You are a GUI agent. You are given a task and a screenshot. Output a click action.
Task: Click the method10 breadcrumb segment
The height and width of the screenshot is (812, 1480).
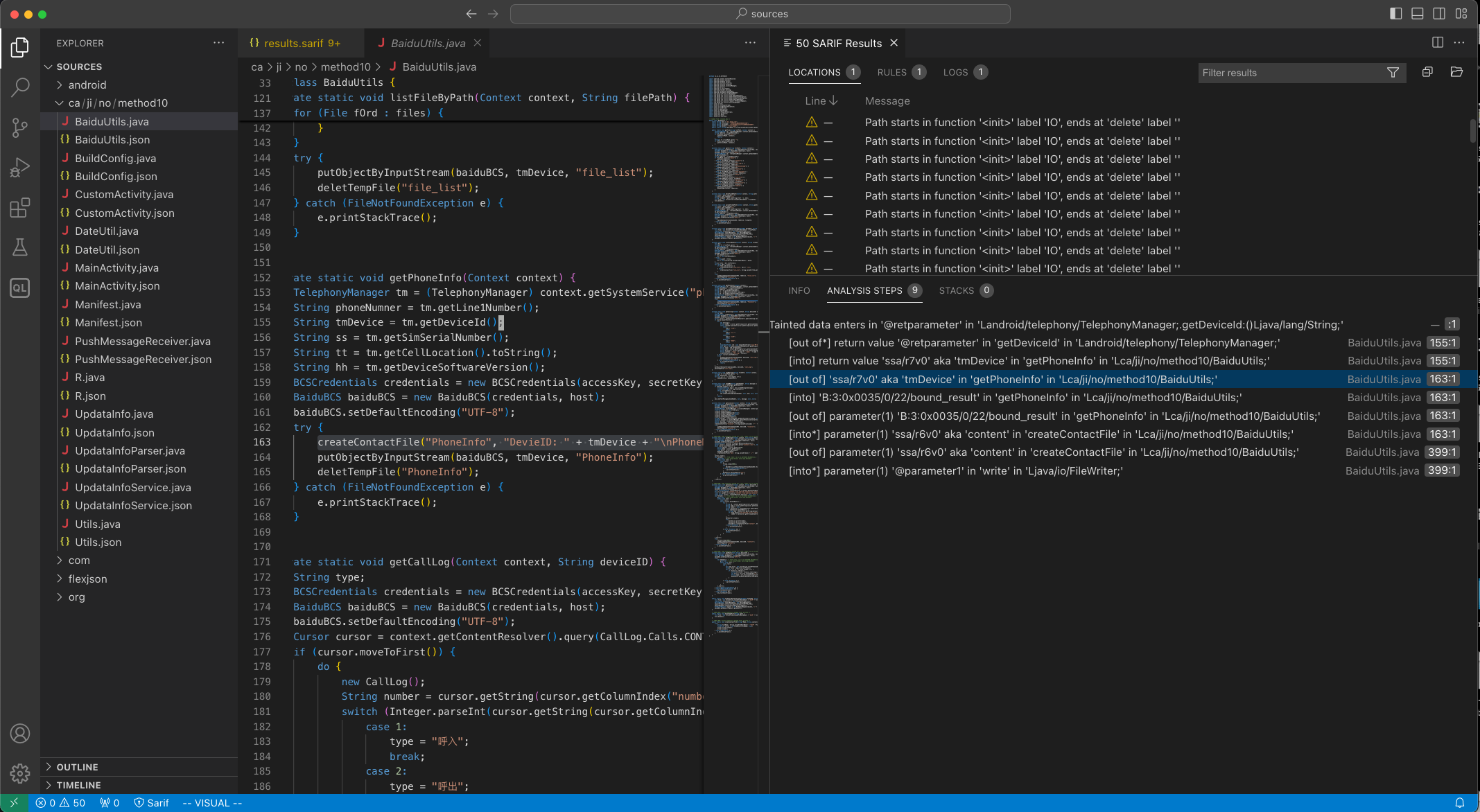pos(345,67)
